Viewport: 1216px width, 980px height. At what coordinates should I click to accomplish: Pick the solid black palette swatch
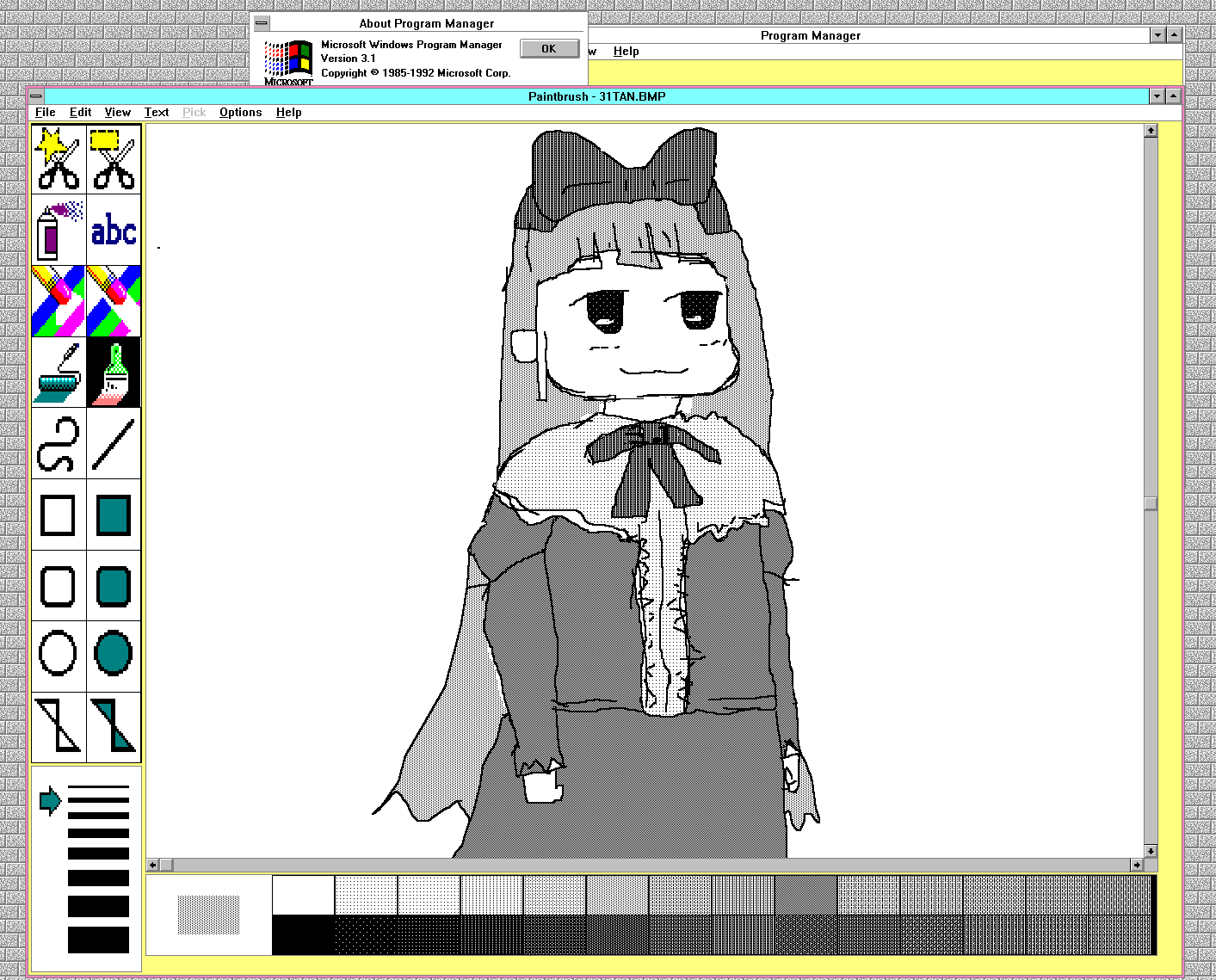[x=303, y=934]
